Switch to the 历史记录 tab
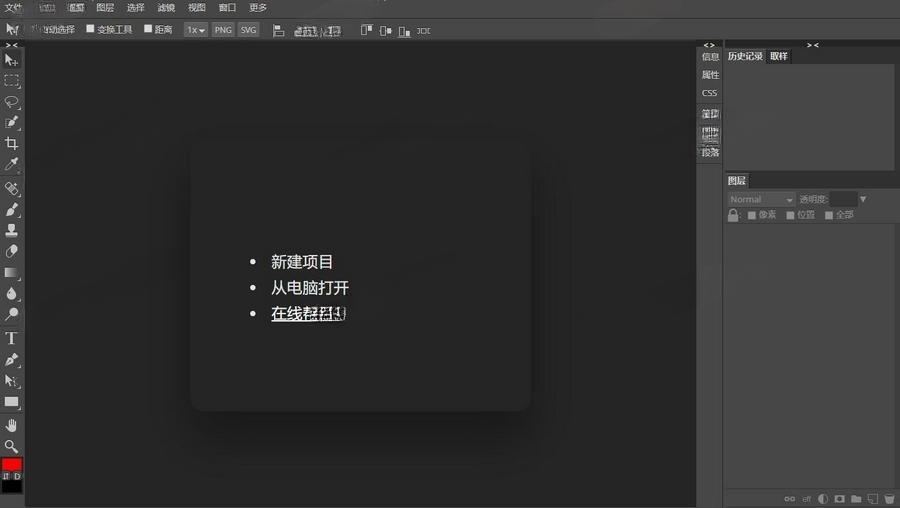 [745, 56]
